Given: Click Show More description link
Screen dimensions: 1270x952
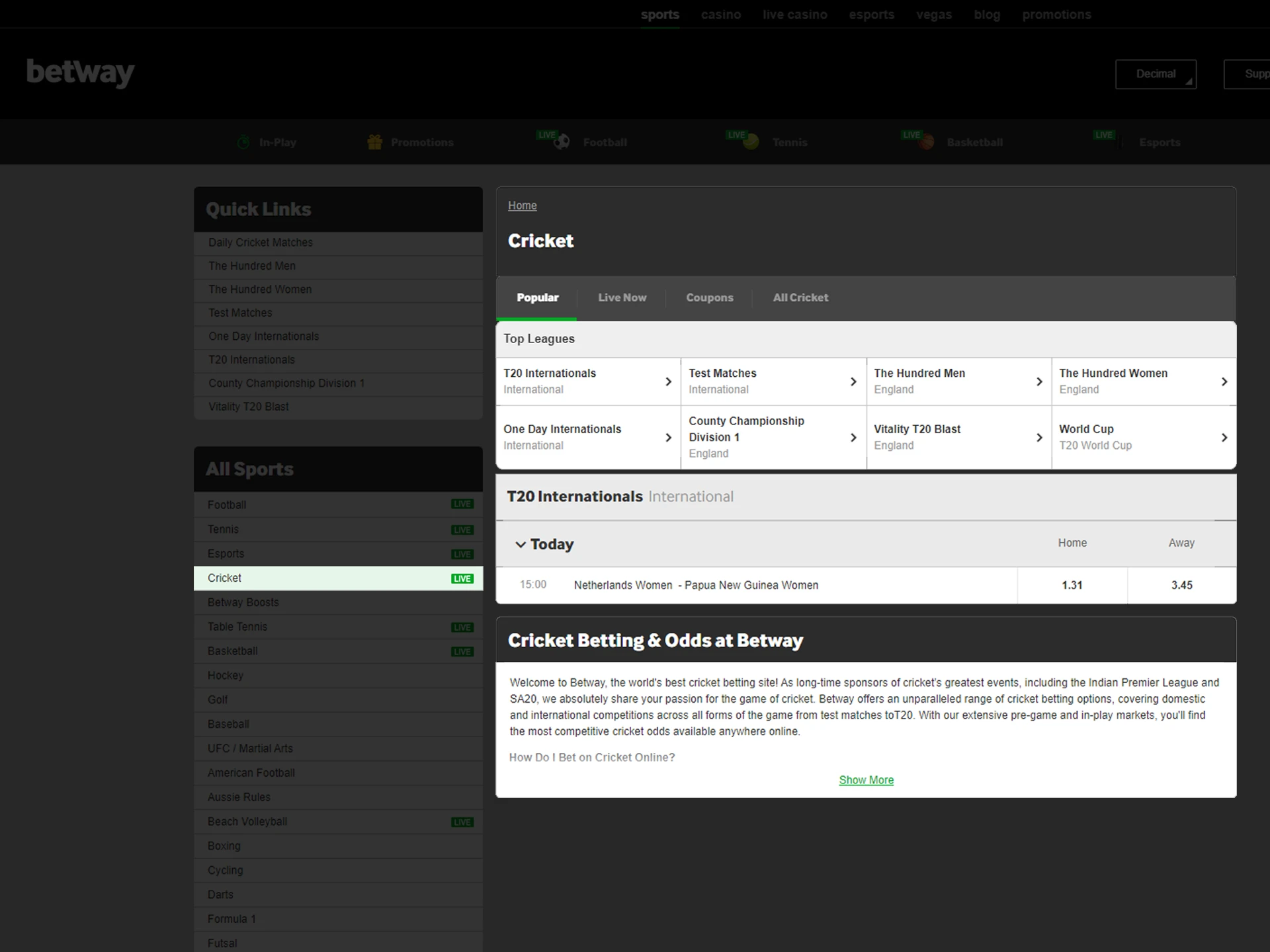Looking at the screenshot, I should point(865,779).
